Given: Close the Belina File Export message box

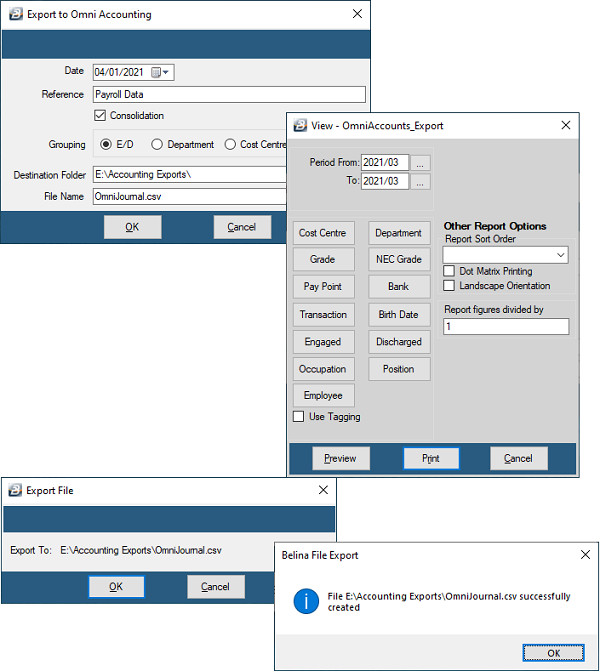Looking at the screenshot, I should coord(585,555).
